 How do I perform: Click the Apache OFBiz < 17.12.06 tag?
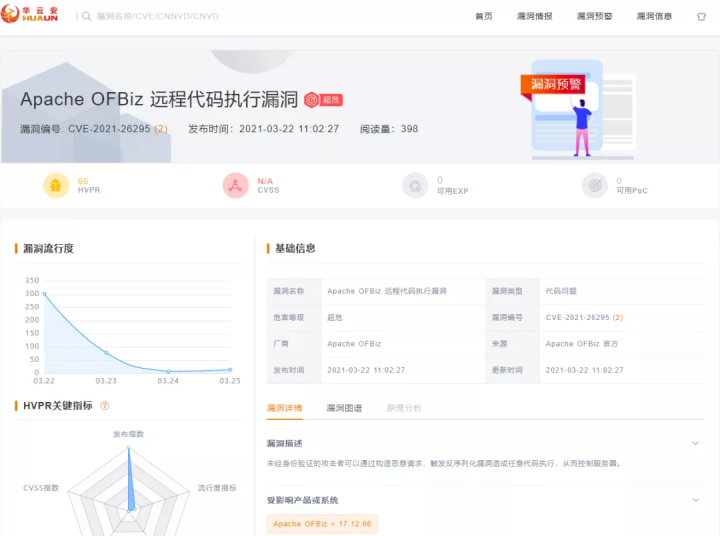[322, 524]
